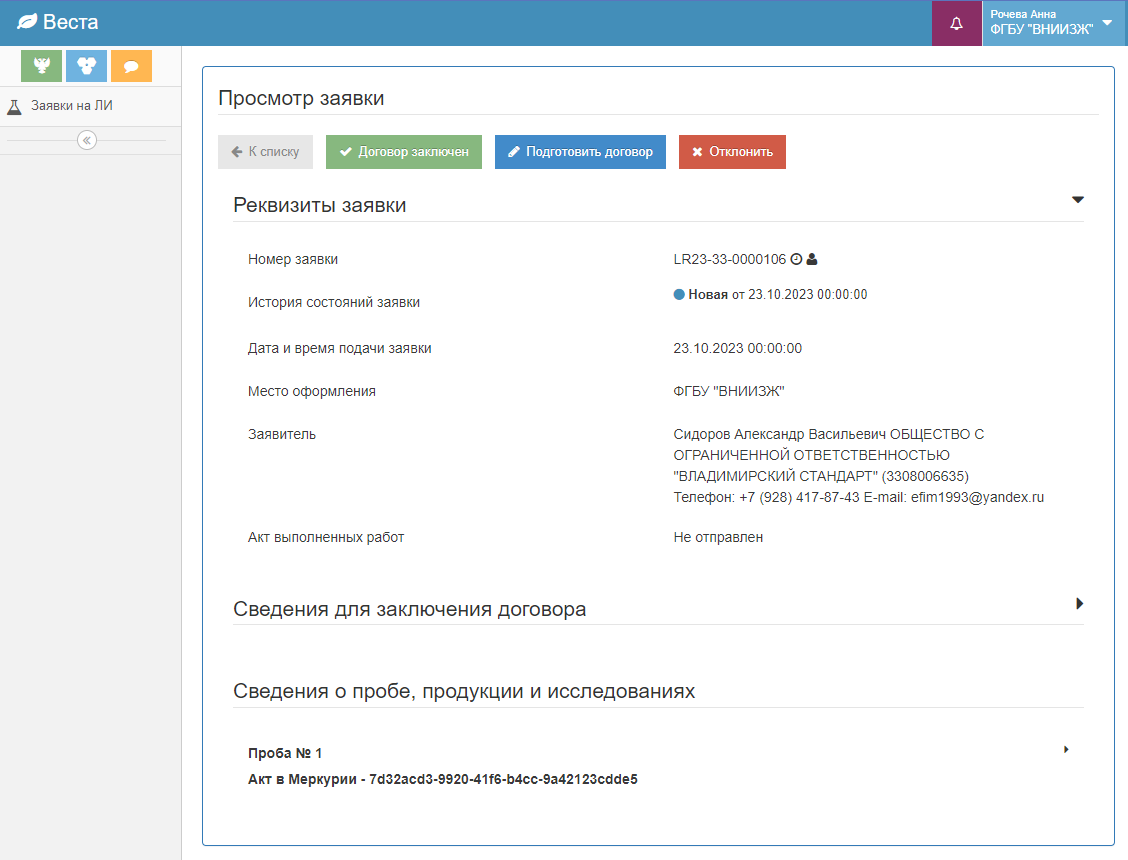Collapse the Реквизиты заявки section arrow
The width and height of the screenshot is (1128, 860).
click(x=1078, y=200)
